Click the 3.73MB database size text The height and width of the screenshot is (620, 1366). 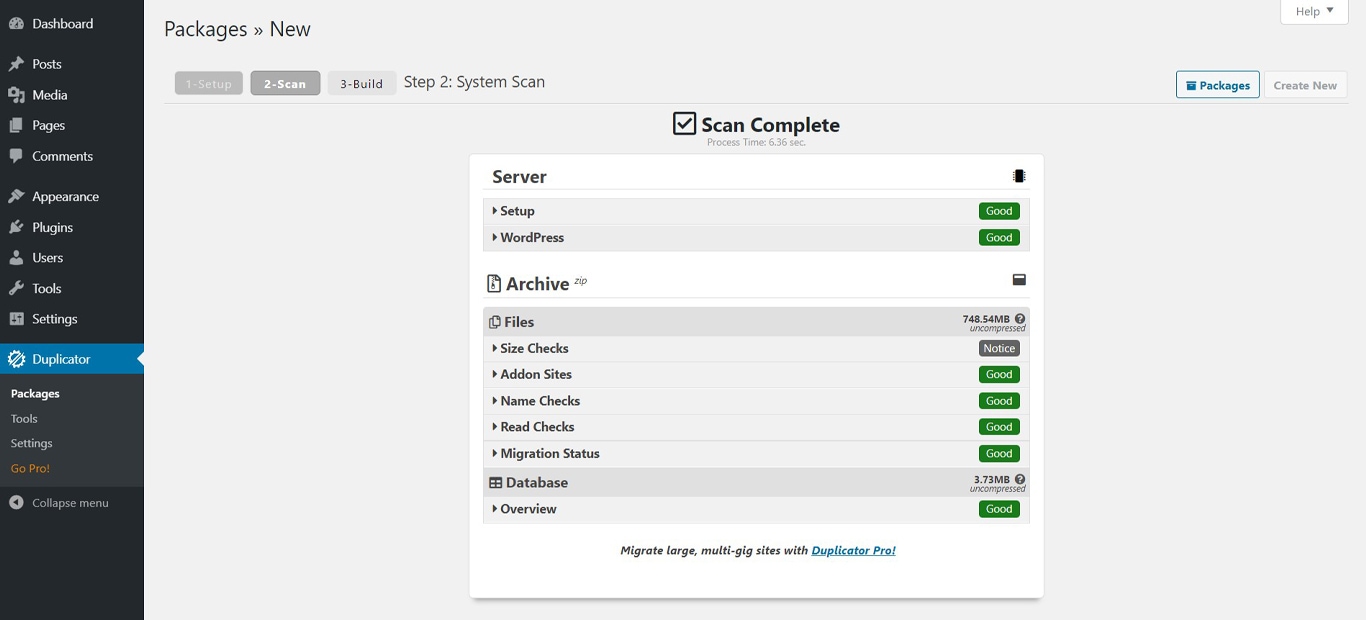tap(992, 480)
